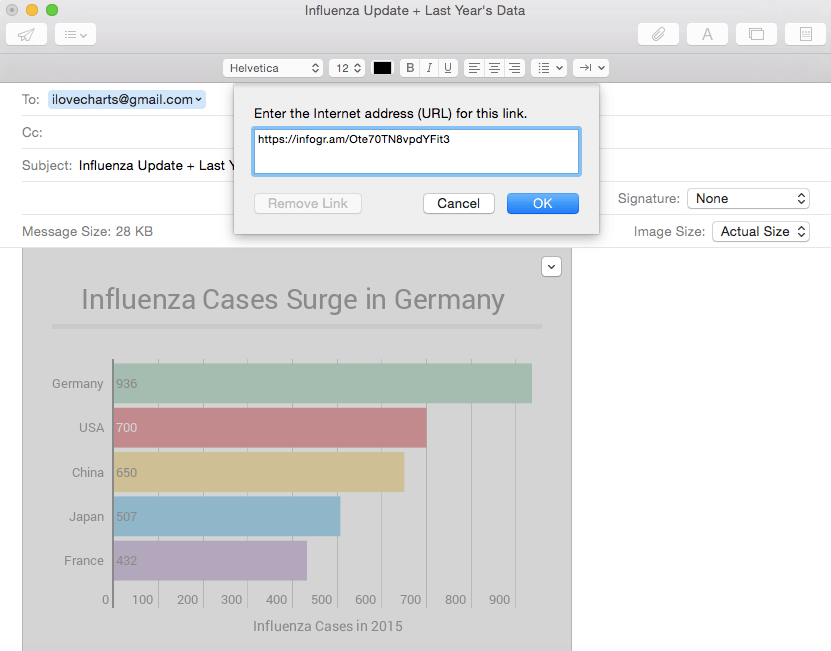
Task: Open the text color swatch
Action: click(381, 67)
